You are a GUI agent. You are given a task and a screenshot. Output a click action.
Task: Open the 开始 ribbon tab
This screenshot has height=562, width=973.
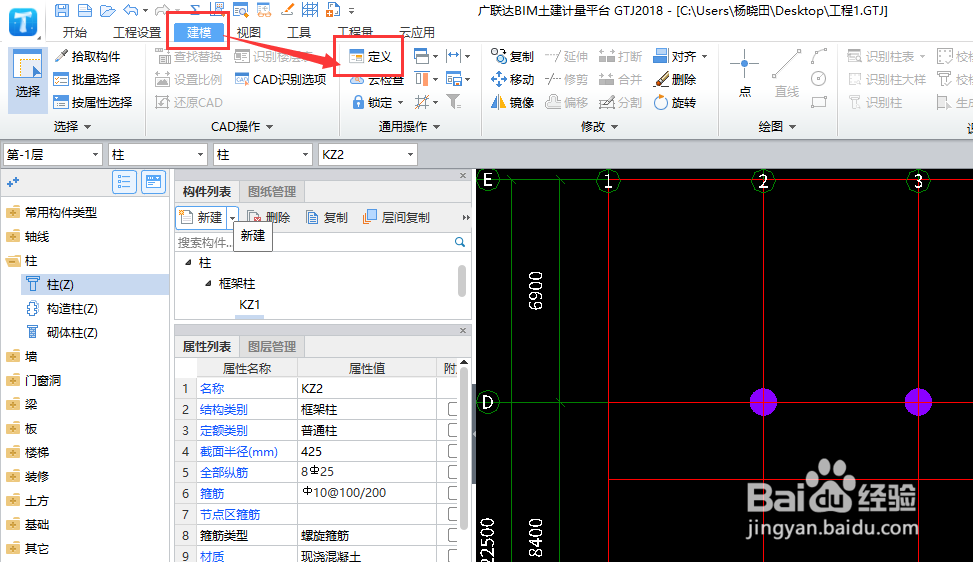[x=75, y=32]
